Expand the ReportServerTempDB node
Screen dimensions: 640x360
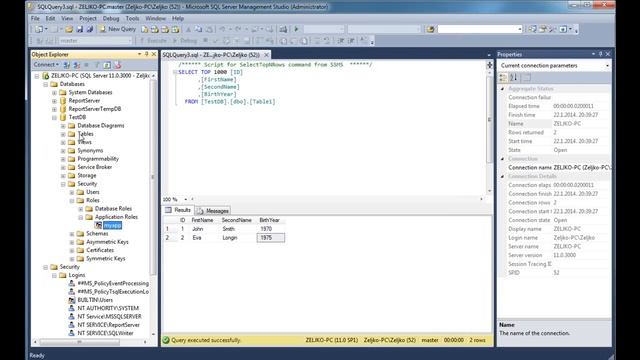[54, 109]
